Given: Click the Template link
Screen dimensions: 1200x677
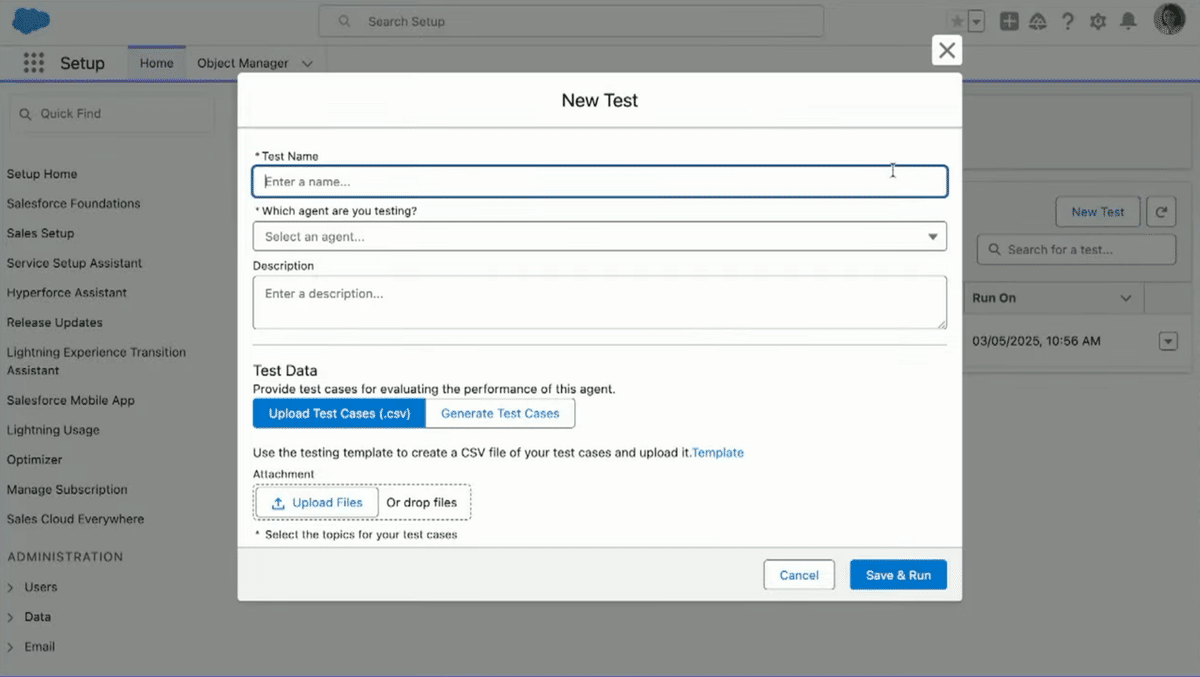Looking at the screenshot, I should (x=717, y=452).
